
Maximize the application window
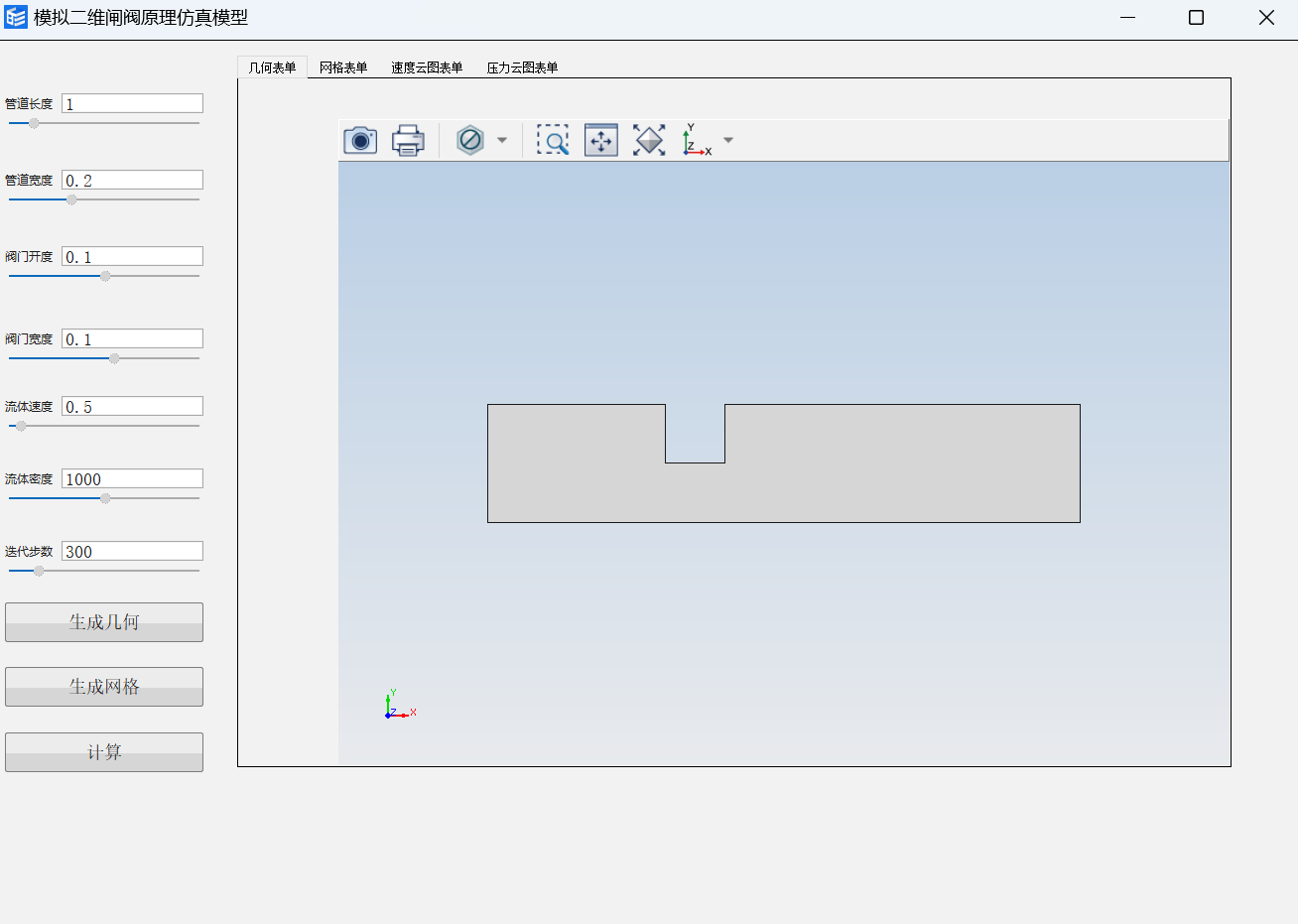[x=1196, y=17]
